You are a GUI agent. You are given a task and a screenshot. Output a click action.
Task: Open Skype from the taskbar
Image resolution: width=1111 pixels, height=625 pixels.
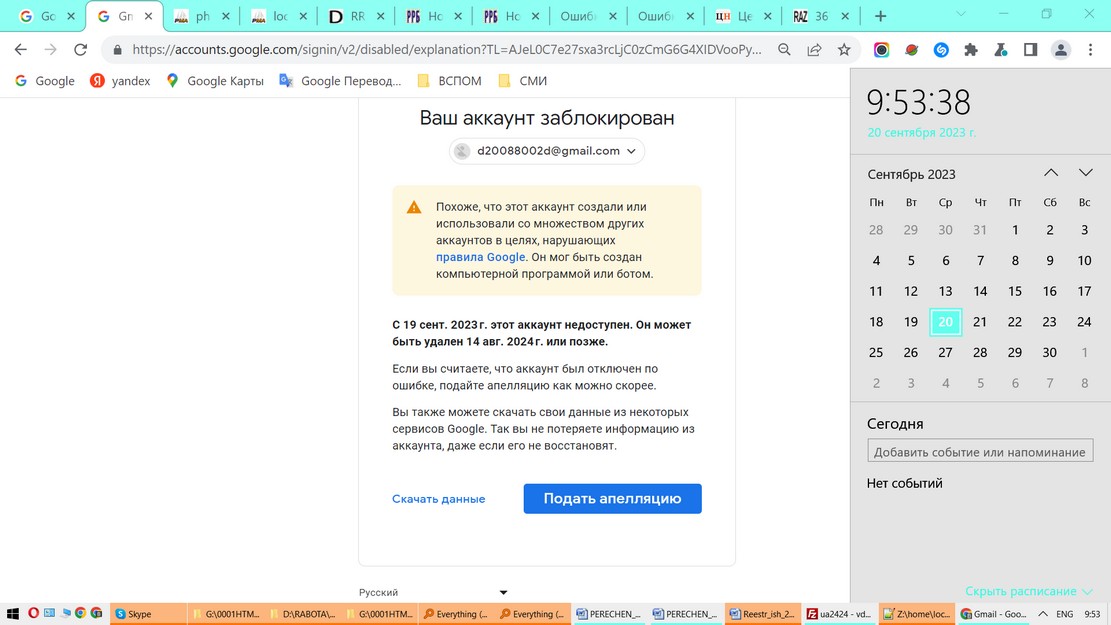147,614
